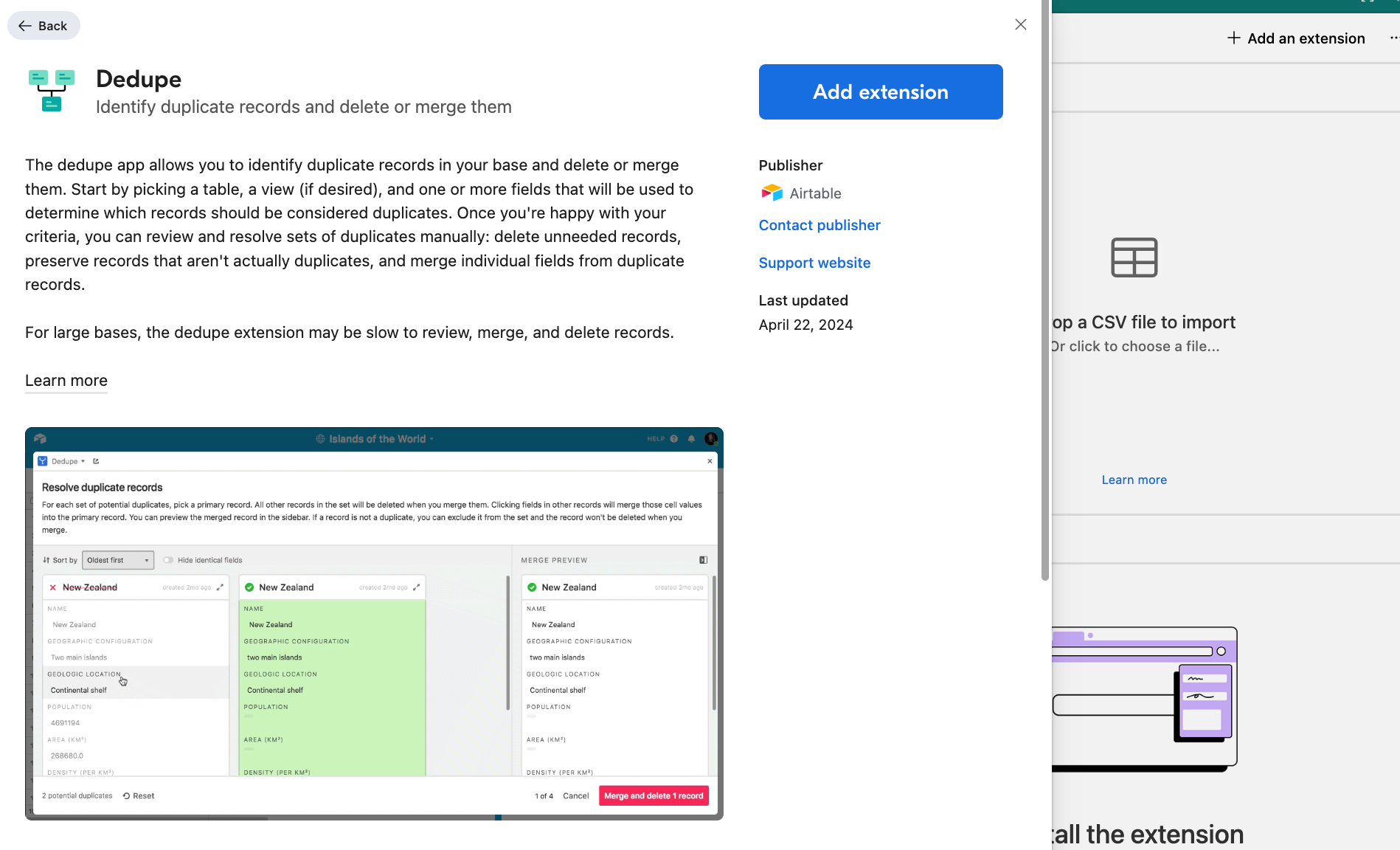This screenshot has width=1400, height=850.
Task: Open Learn more under the Dedupe description
Action: click(66, 381)
